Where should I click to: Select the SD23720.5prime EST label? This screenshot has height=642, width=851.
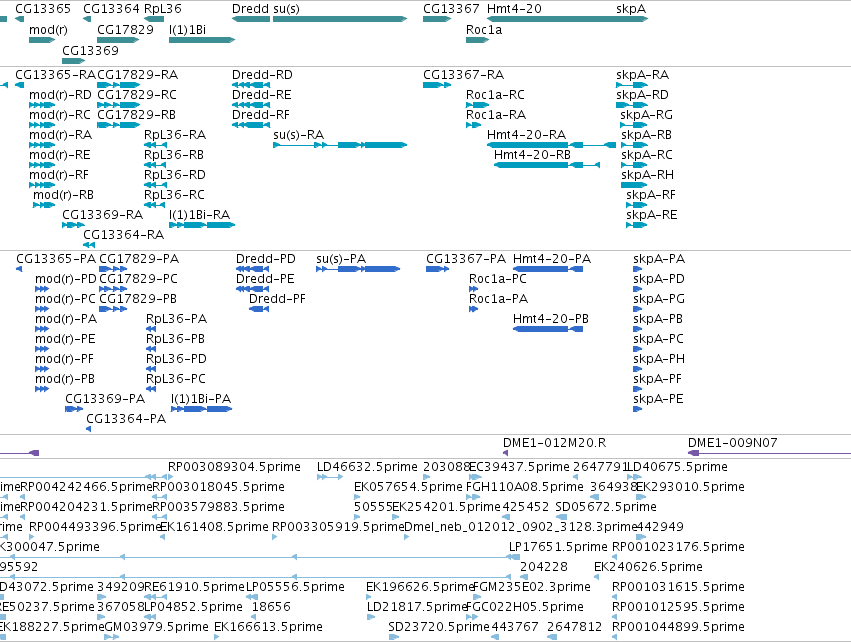439,627
